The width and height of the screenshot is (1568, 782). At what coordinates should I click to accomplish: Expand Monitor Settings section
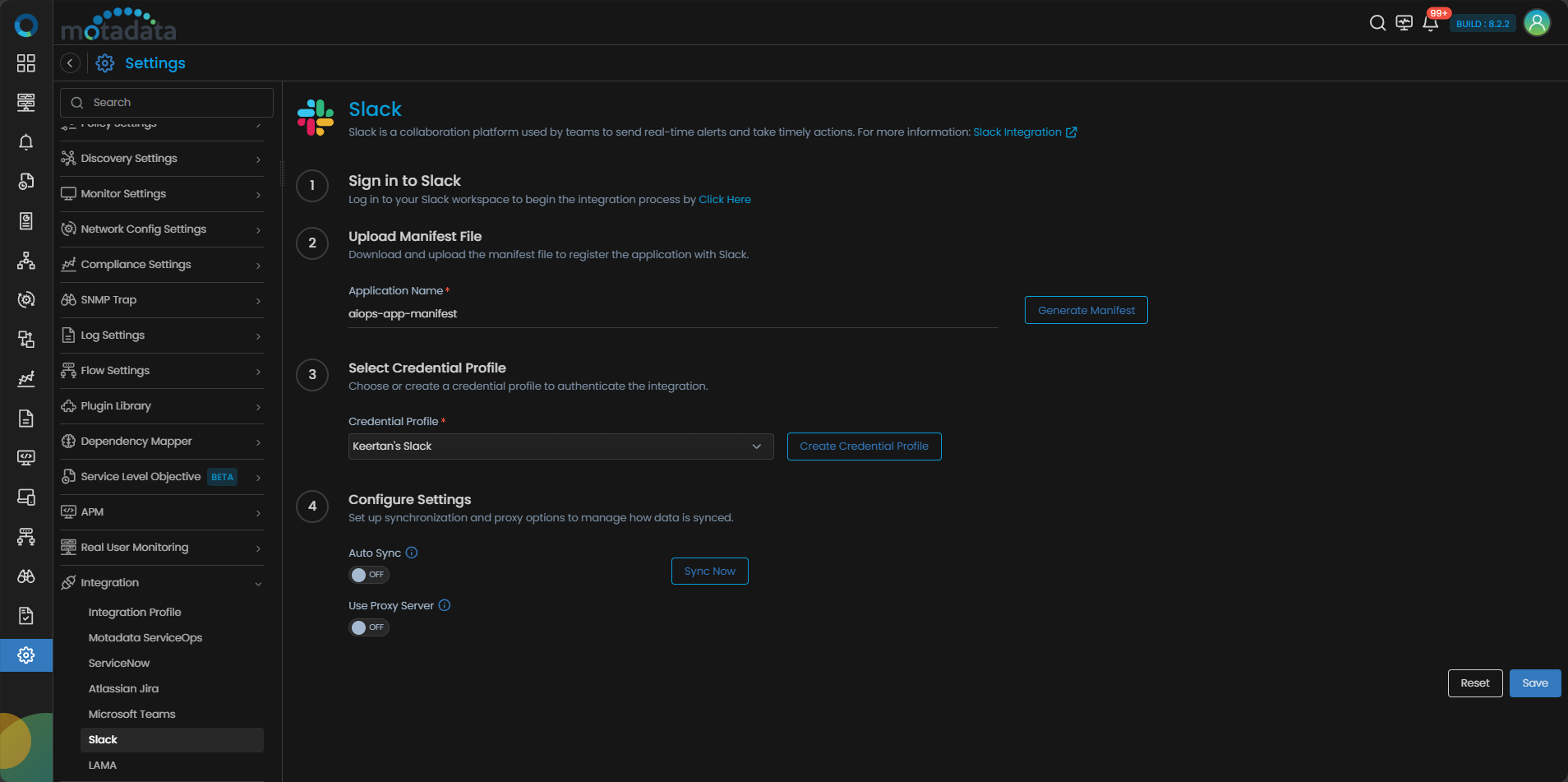162,194
